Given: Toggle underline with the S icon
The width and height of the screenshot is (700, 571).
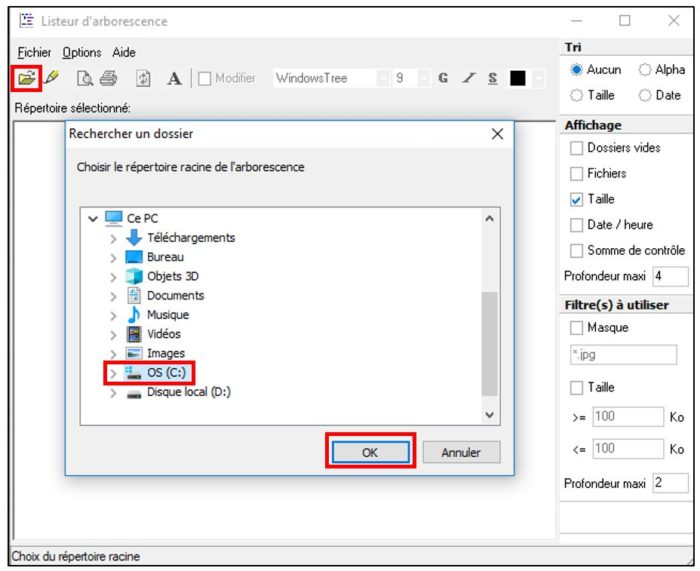Looking at the screenshot, I should pyautogui.click(x=492, y=78).
